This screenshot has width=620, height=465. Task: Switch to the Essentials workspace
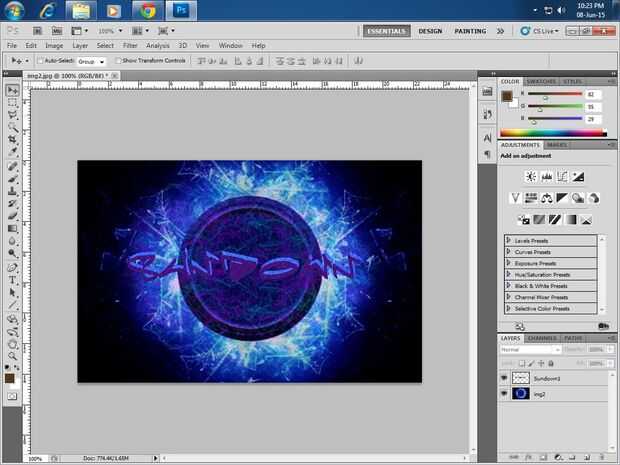pos(387,31)
